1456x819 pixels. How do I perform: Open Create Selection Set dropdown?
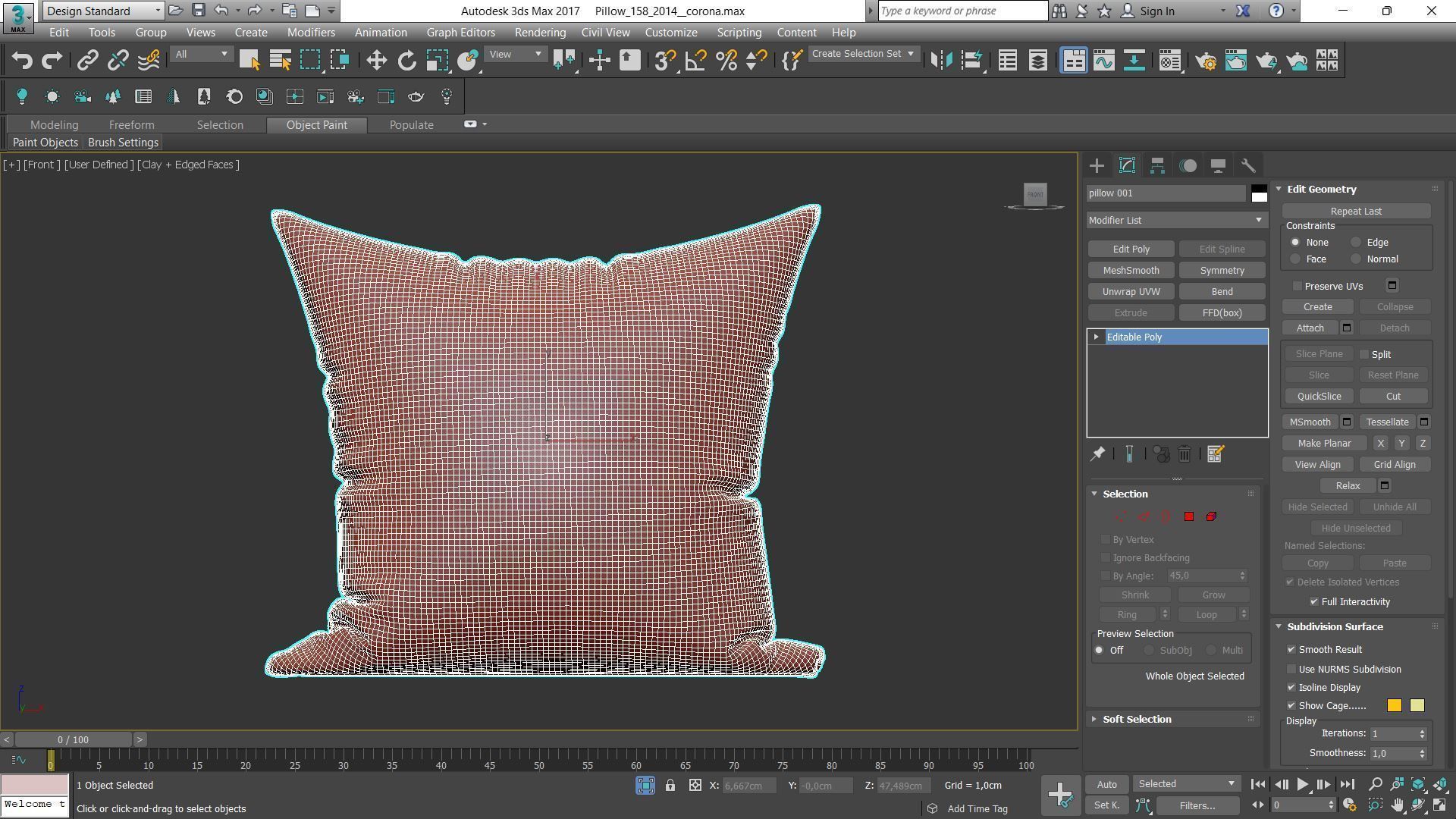point(863,54)
